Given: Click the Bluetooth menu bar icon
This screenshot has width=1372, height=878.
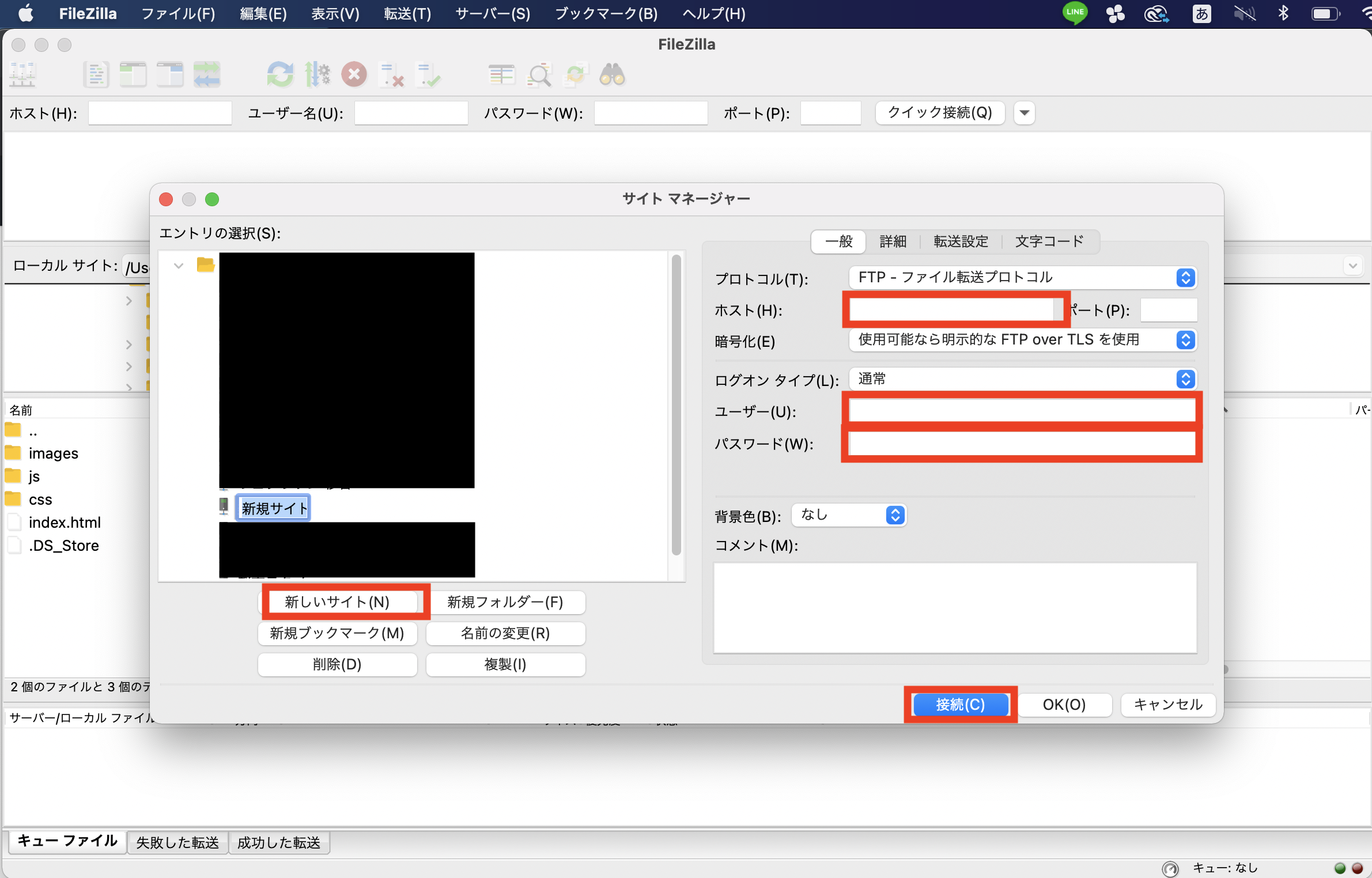Looking at the screenshot, I should (x=1283, y=13).
